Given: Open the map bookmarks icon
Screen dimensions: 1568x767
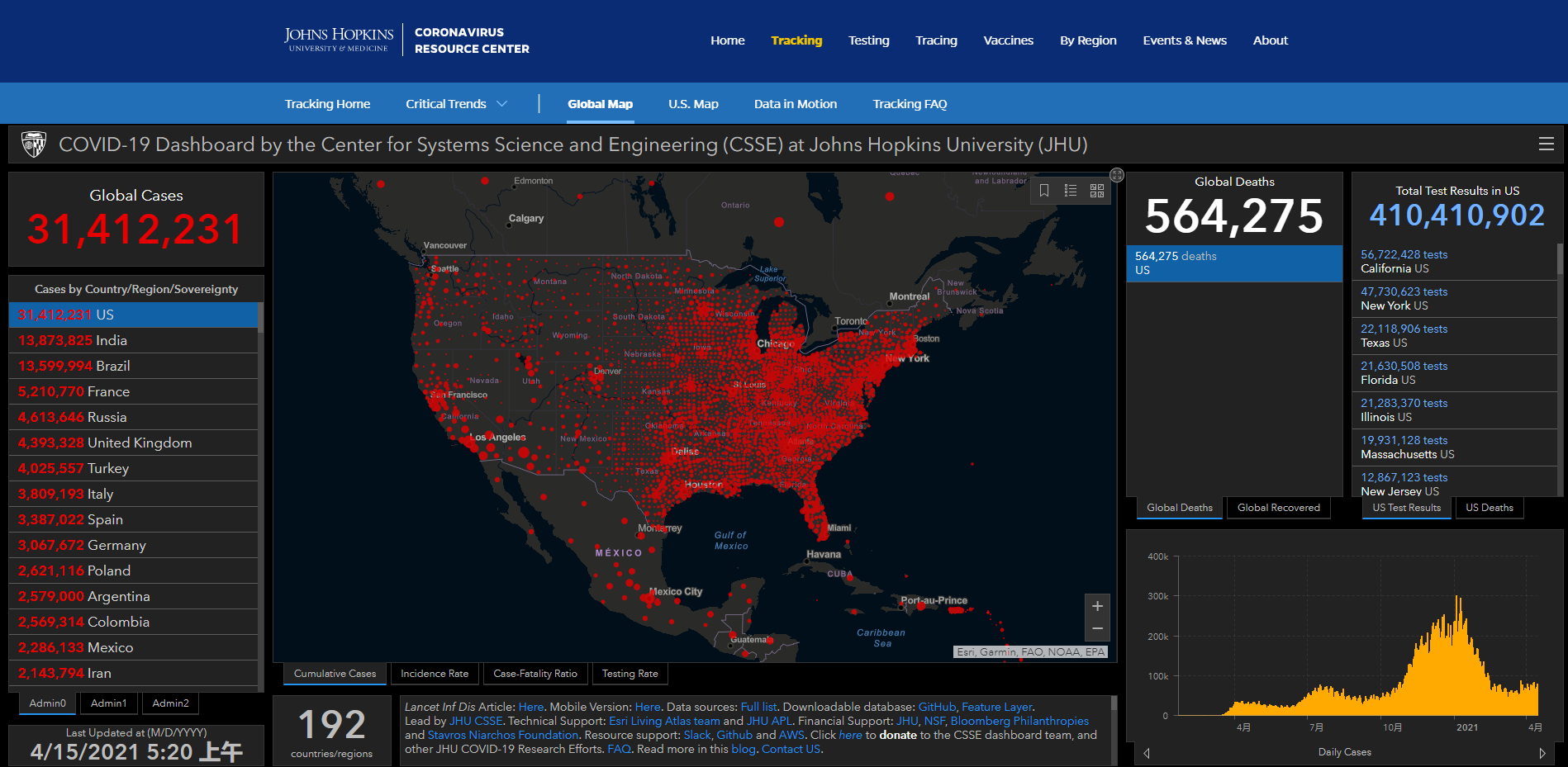Looking at the screenshot, I should click(1044, 191).
